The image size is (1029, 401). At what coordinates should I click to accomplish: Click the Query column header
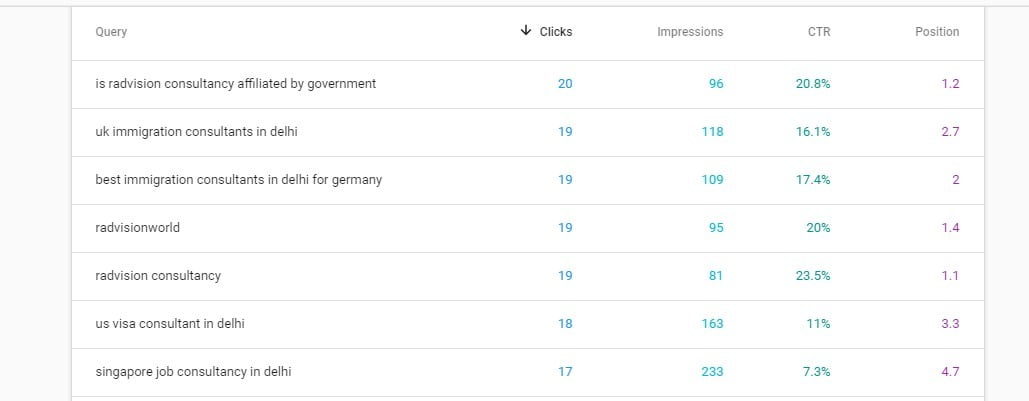tap(111, 32)
